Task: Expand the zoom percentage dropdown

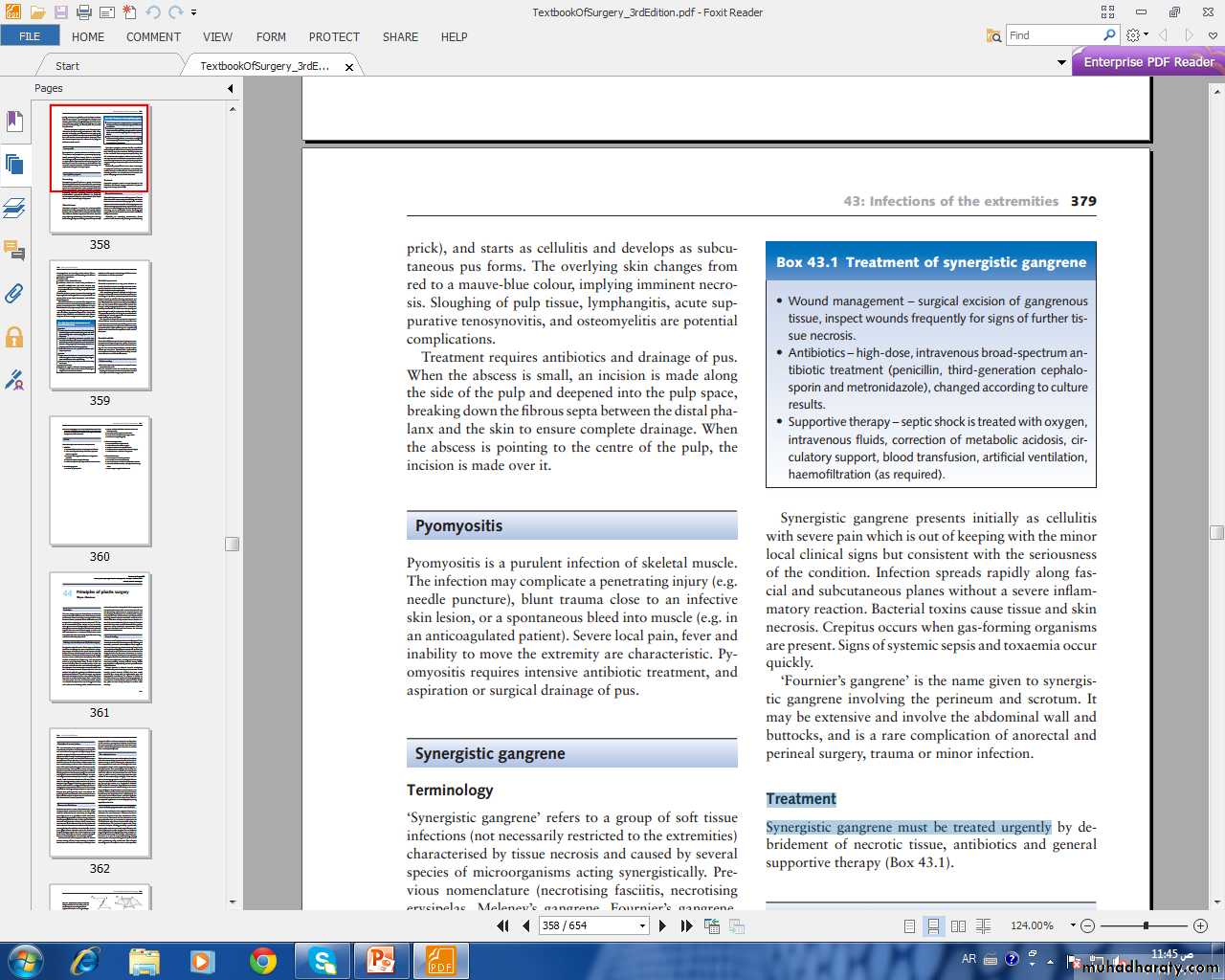Action: (1073, 925)
